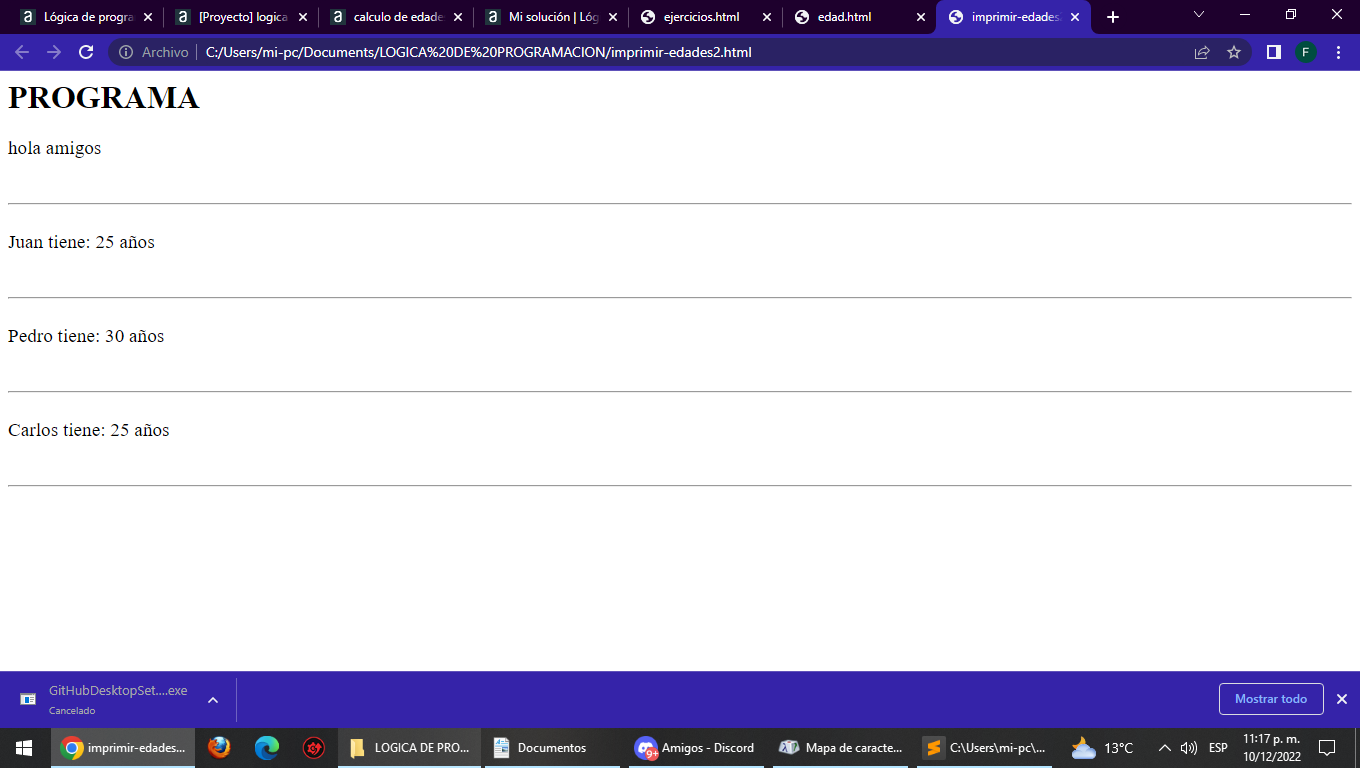Click 'Mostrar todo' downloads button
This screenshot has width=1360, height=768.
[1271, 699]
